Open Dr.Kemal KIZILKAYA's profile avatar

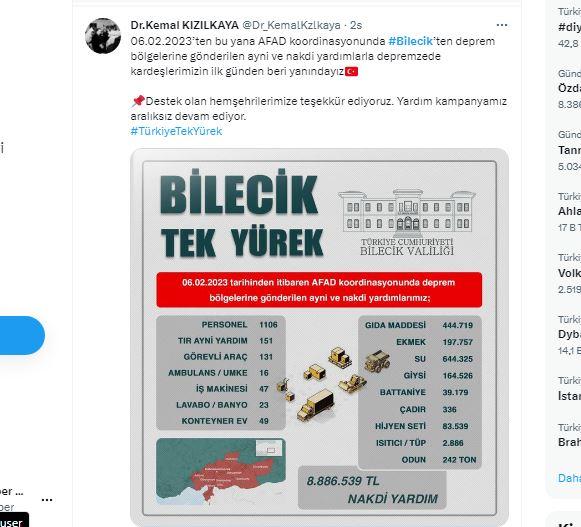(103, 36)
